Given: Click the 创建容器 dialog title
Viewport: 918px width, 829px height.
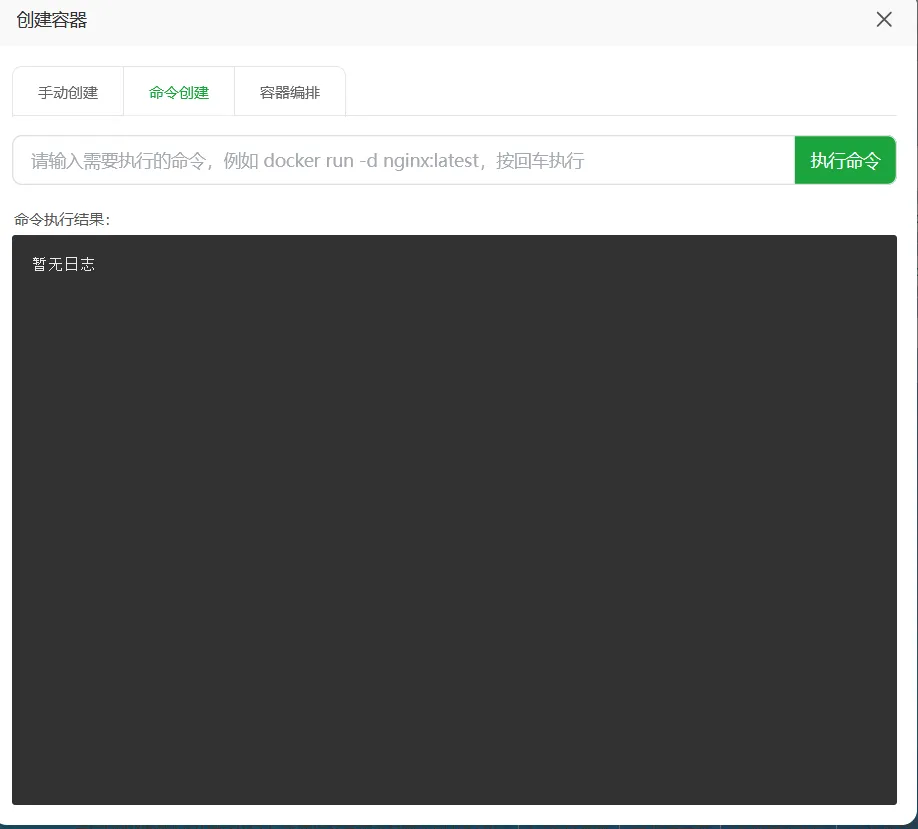Looking at the screenshot, I should (x=52, y=20).
